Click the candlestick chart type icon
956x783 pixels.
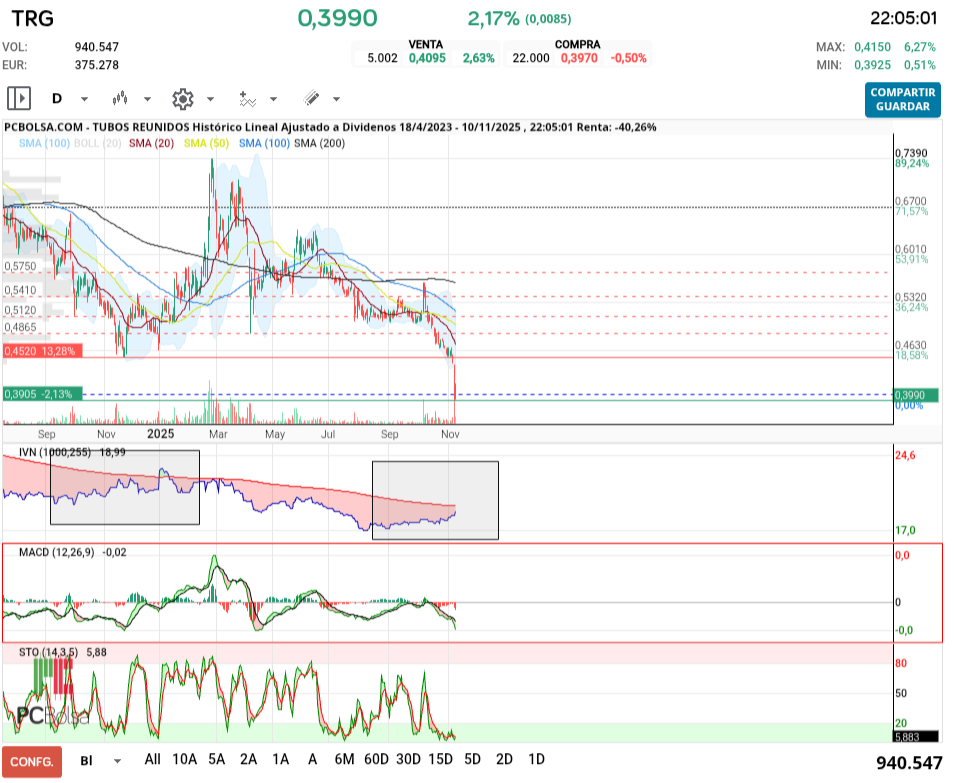(121, 98)
